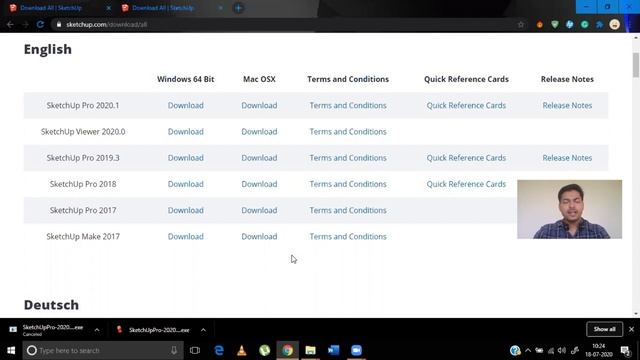Open Terms and Conditions for SketchUp Pro 2020.1
Viewport: 640px width, 360px height.
tap(348, 105)
